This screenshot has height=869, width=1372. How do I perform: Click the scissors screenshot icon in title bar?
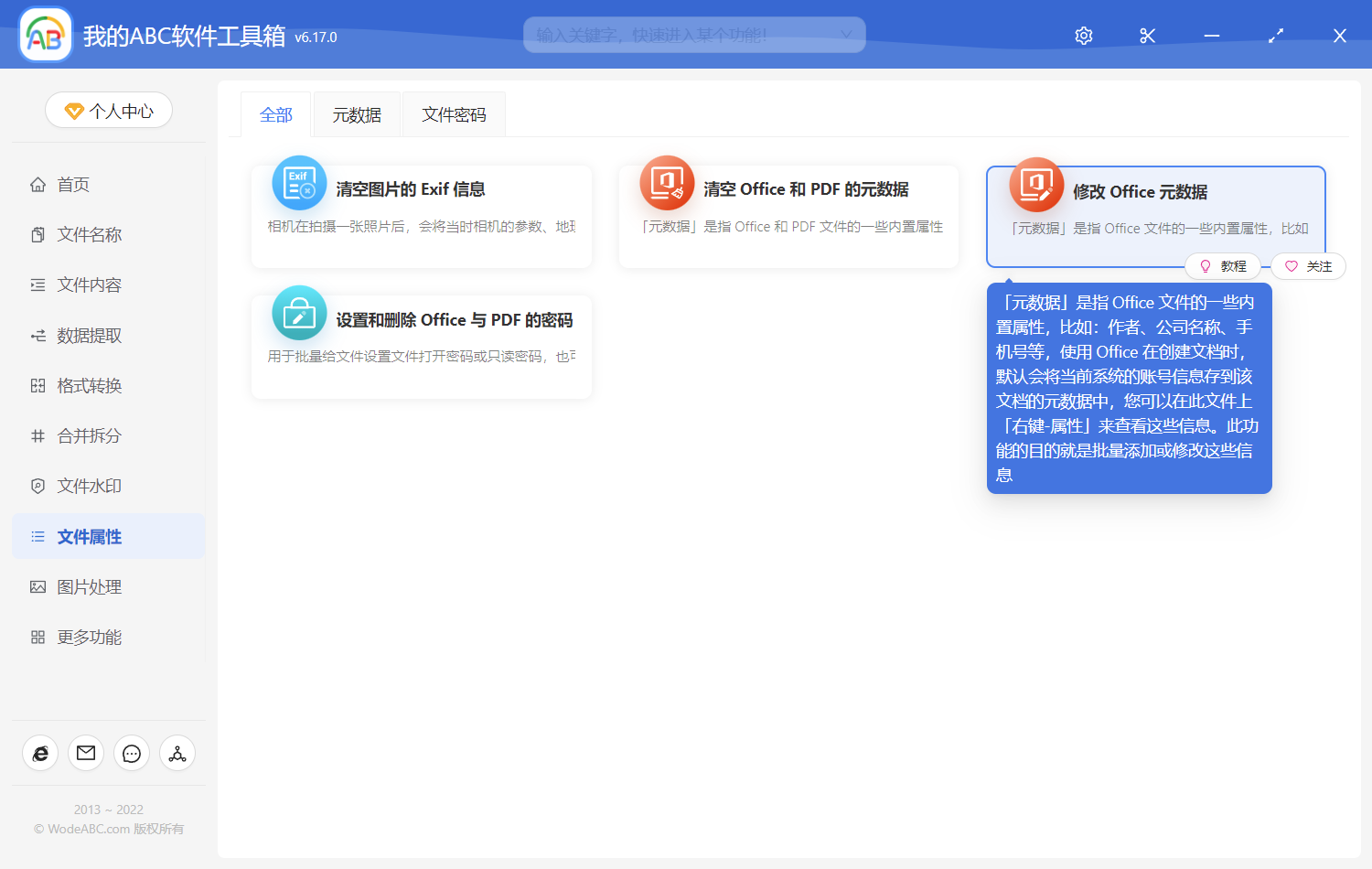pyautogui.click(x=1147, y=35)
